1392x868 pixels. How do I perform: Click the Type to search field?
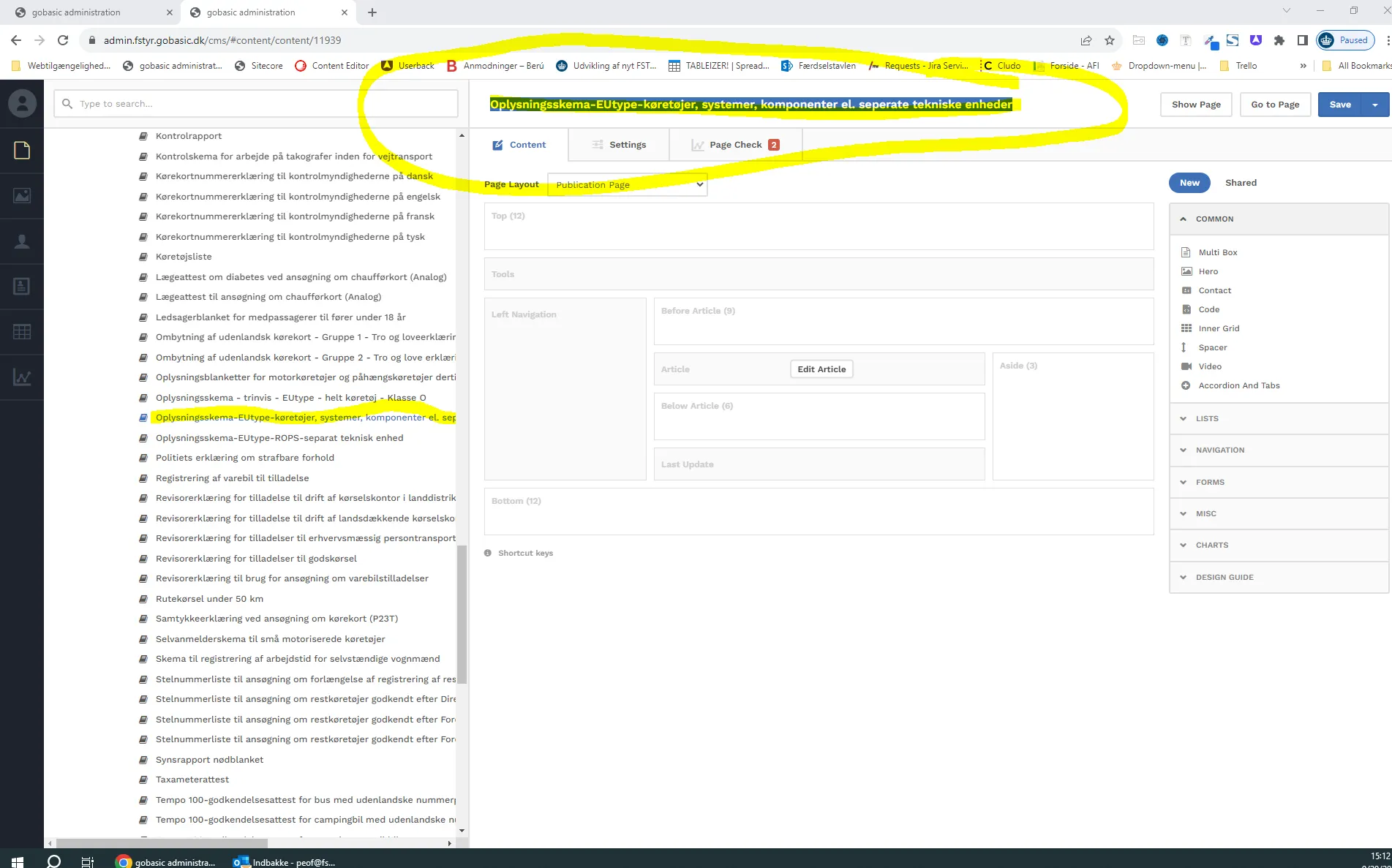coord(256,104)
